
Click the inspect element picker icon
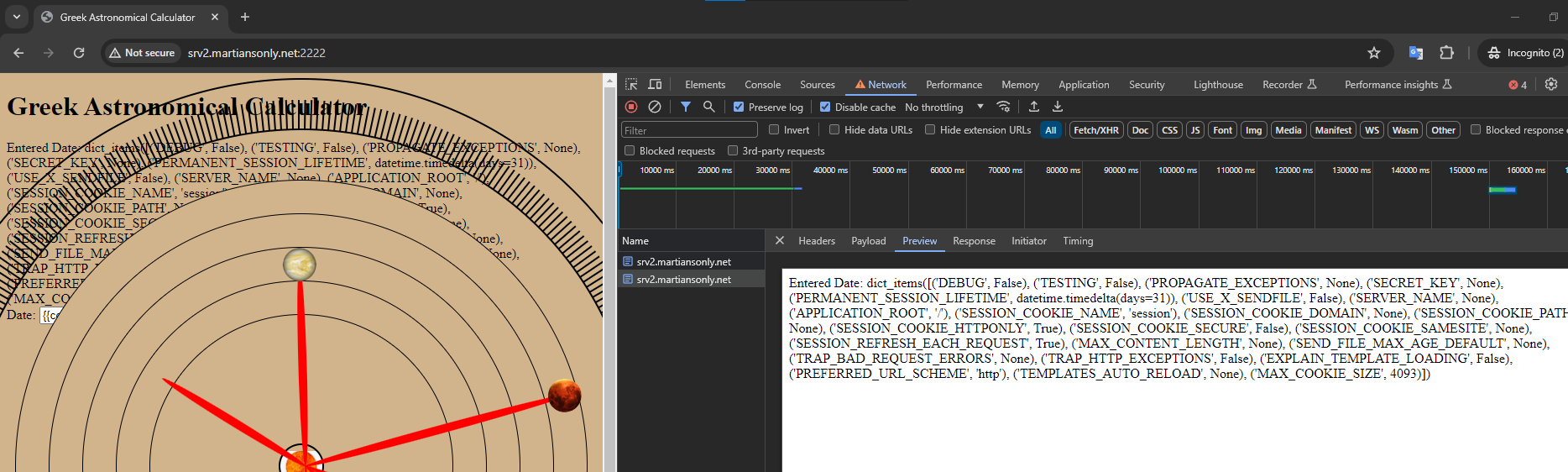pos(631,84)
